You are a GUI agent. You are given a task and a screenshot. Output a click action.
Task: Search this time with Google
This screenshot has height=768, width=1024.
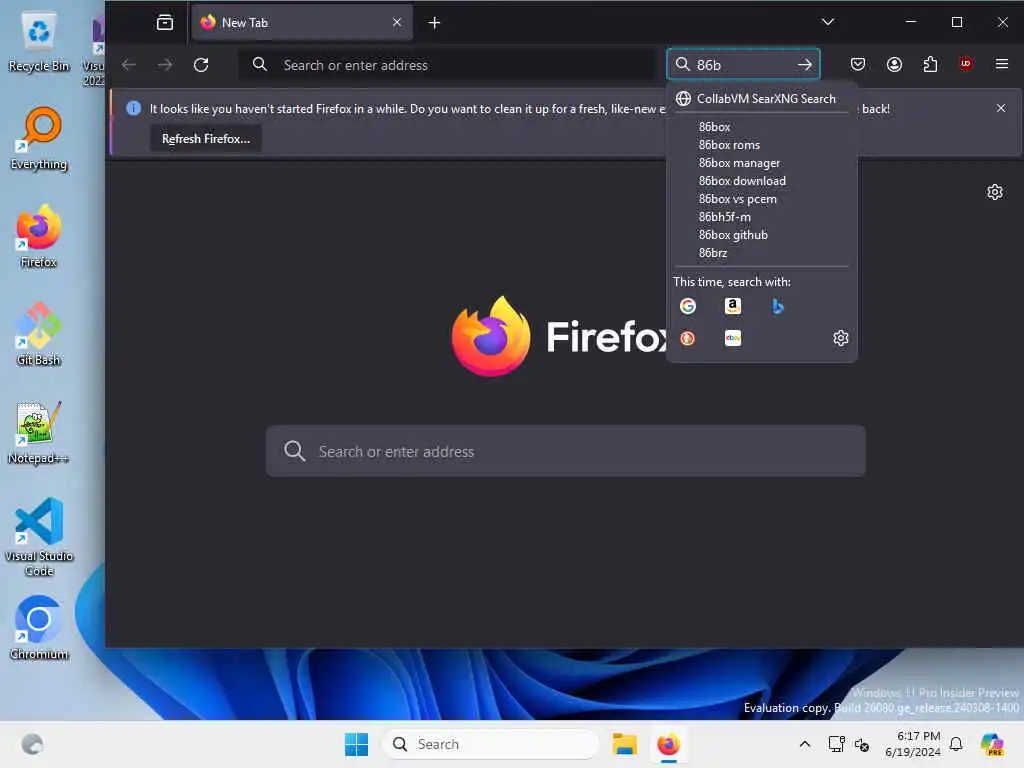tap(688, 306)
